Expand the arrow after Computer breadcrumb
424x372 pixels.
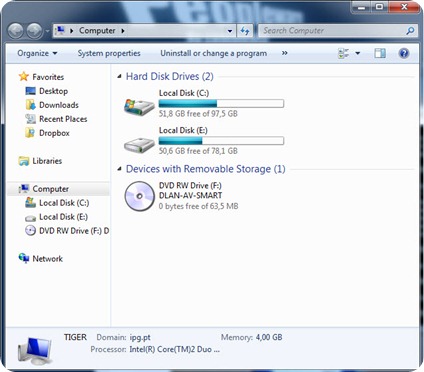pyautogui.click(x=123, y=31)
